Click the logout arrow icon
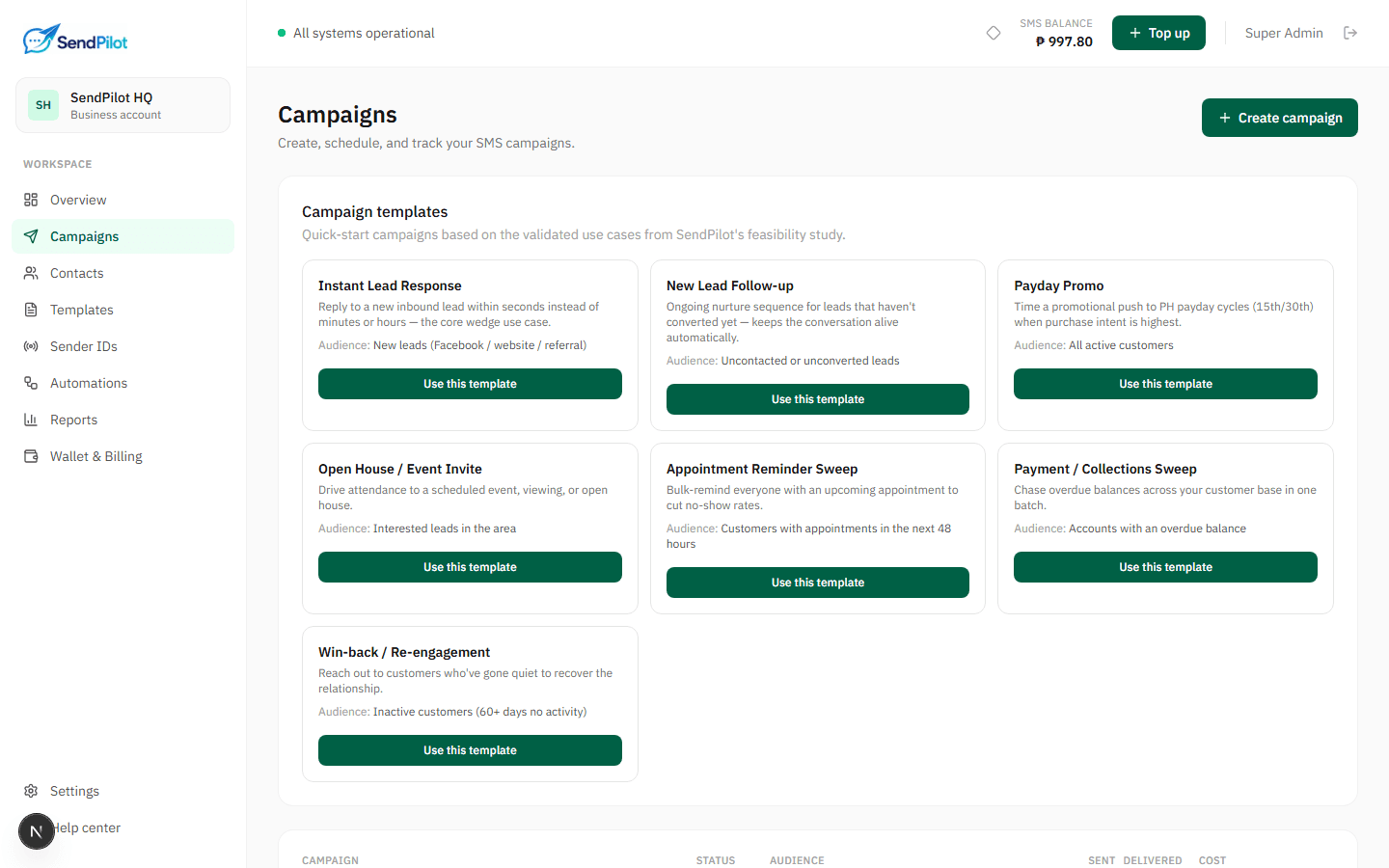Image resolution: width=1389 pixels, height=868 pixels. tap(1350, 33)
